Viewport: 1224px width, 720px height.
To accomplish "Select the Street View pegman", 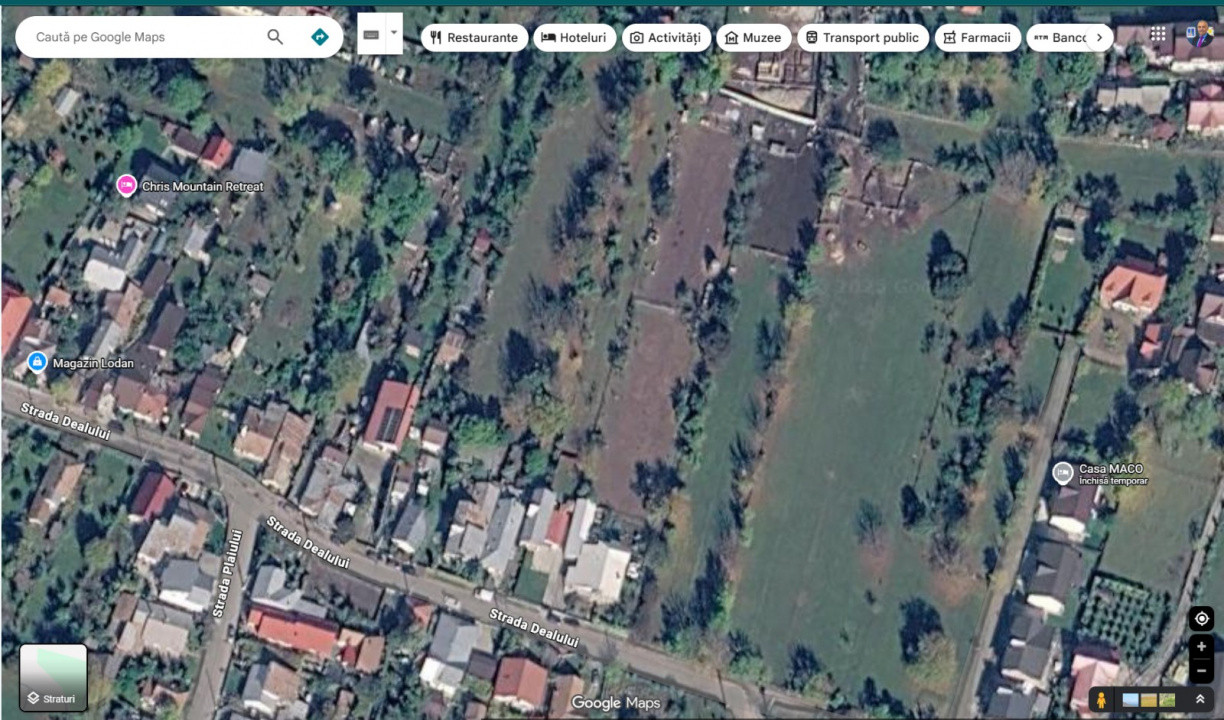I will coord(1102,699).
